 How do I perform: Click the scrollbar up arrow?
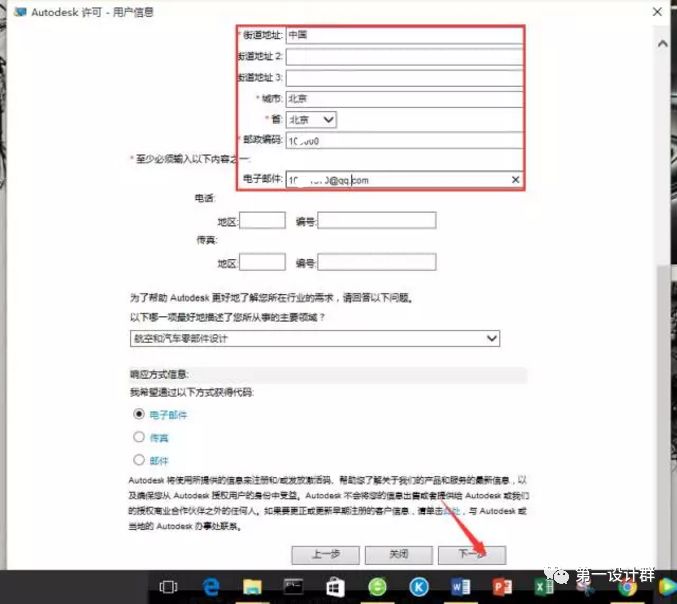click(662, 44)
